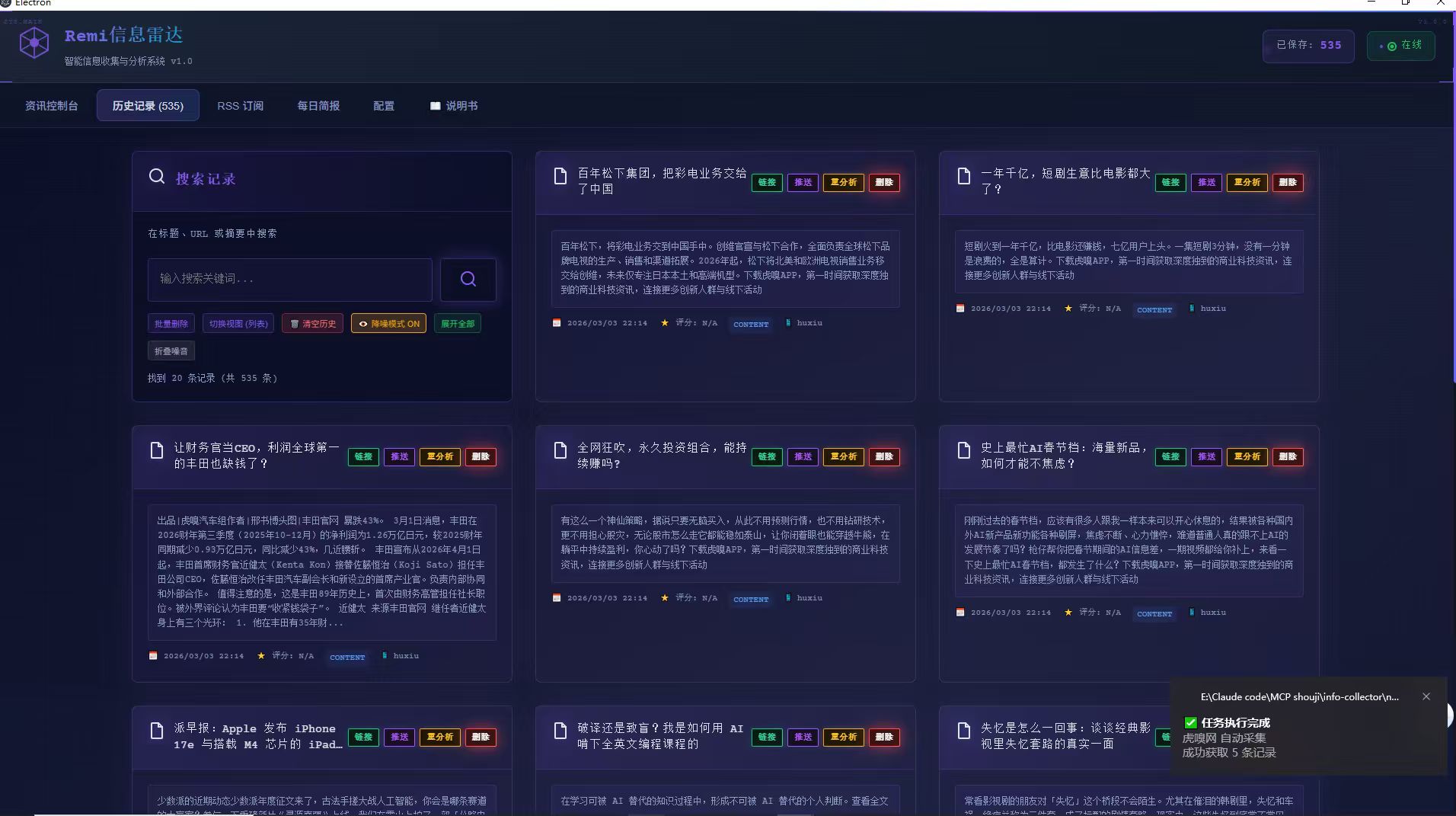This screenshot has height=816, width=1456.
Task: Click the green checkmark in the 任务执行完成 notification
Action: click(x=1189, y=722)
